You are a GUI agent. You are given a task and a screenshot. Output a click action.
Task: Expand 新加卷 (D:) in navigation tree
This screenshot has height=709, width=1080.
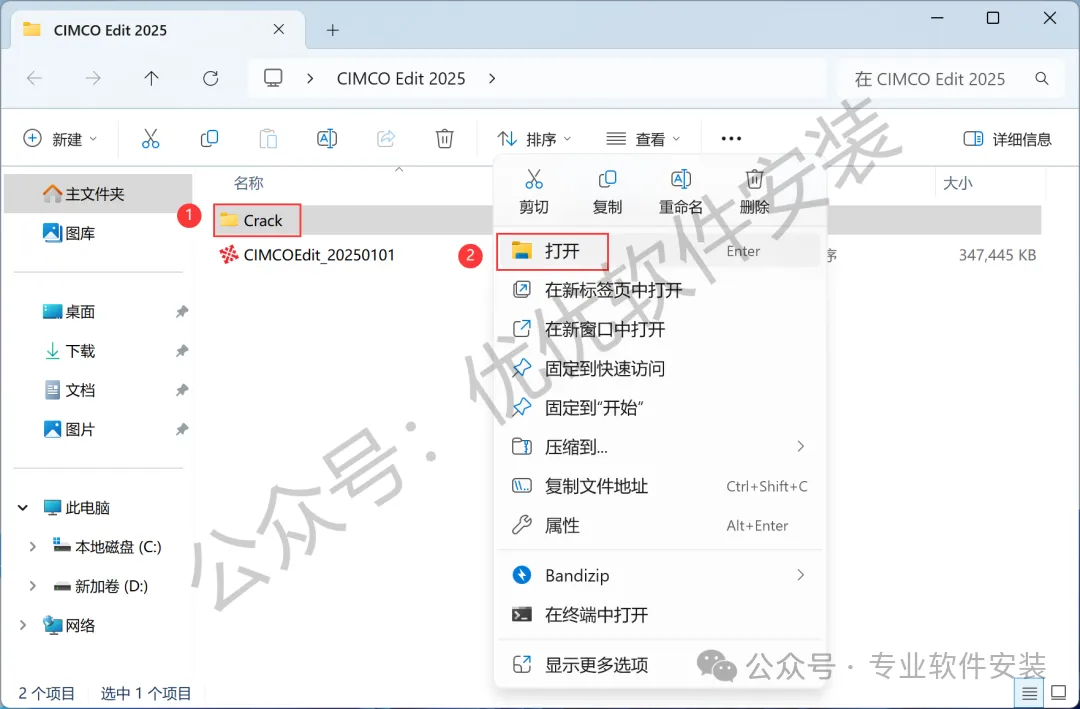[32, 586]
